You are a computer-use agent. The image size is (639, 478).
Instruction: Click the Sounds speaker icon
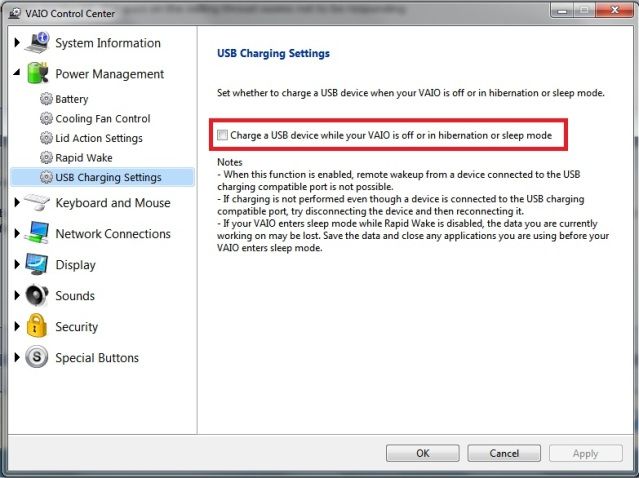click(x=37, y=296)
